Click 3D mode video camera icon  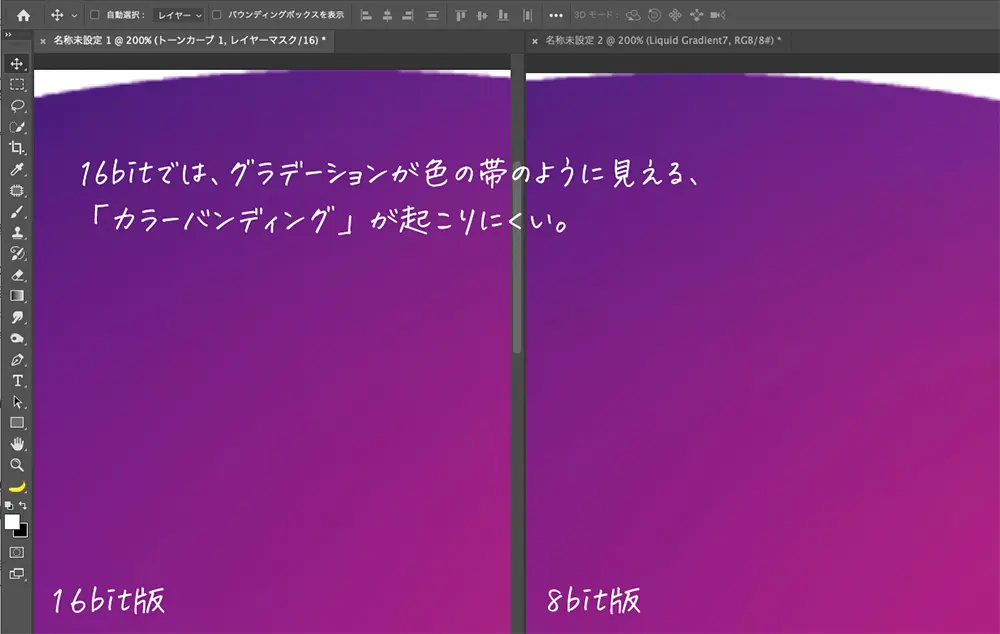(718, 15)
